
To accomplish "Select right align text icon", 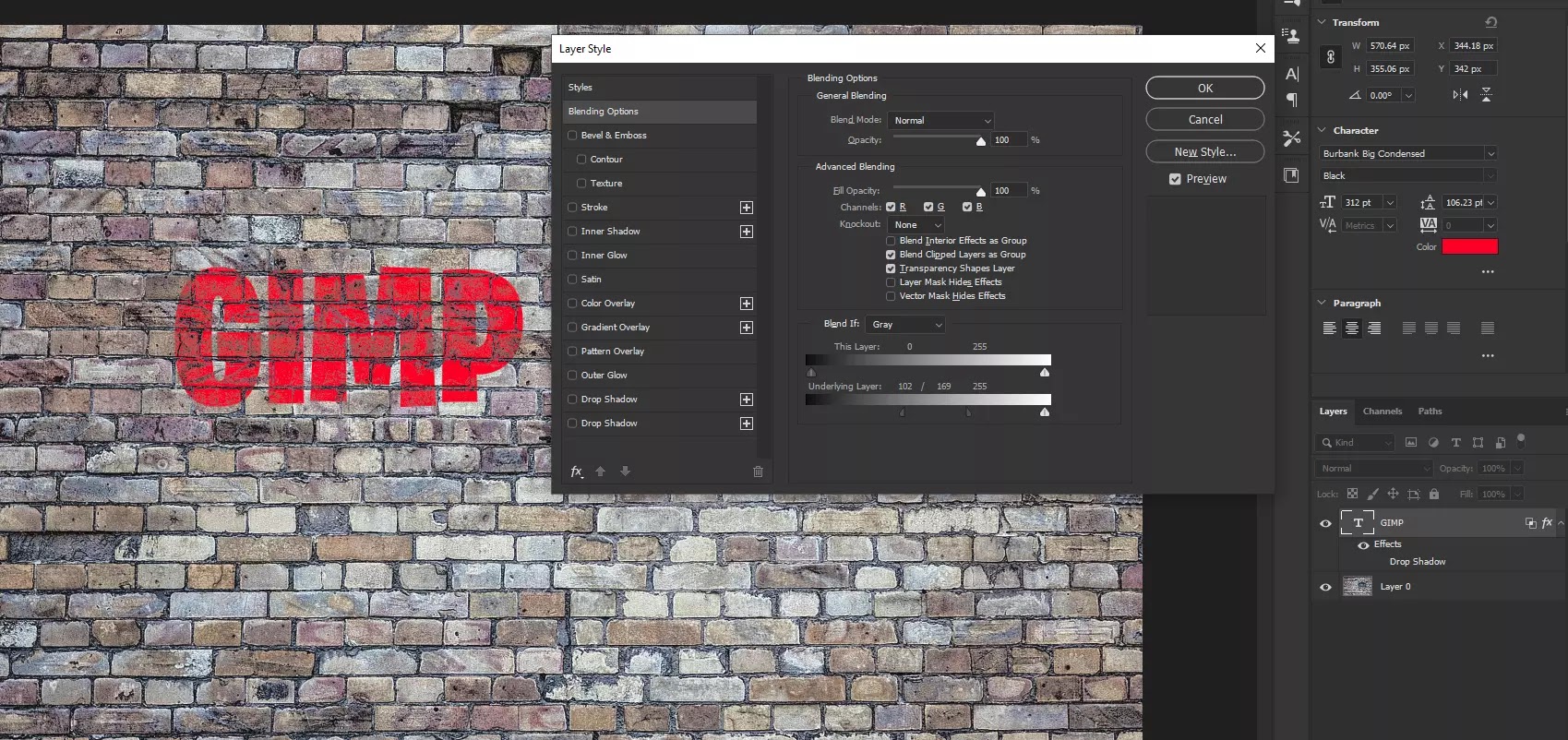I will (1375, 328).
